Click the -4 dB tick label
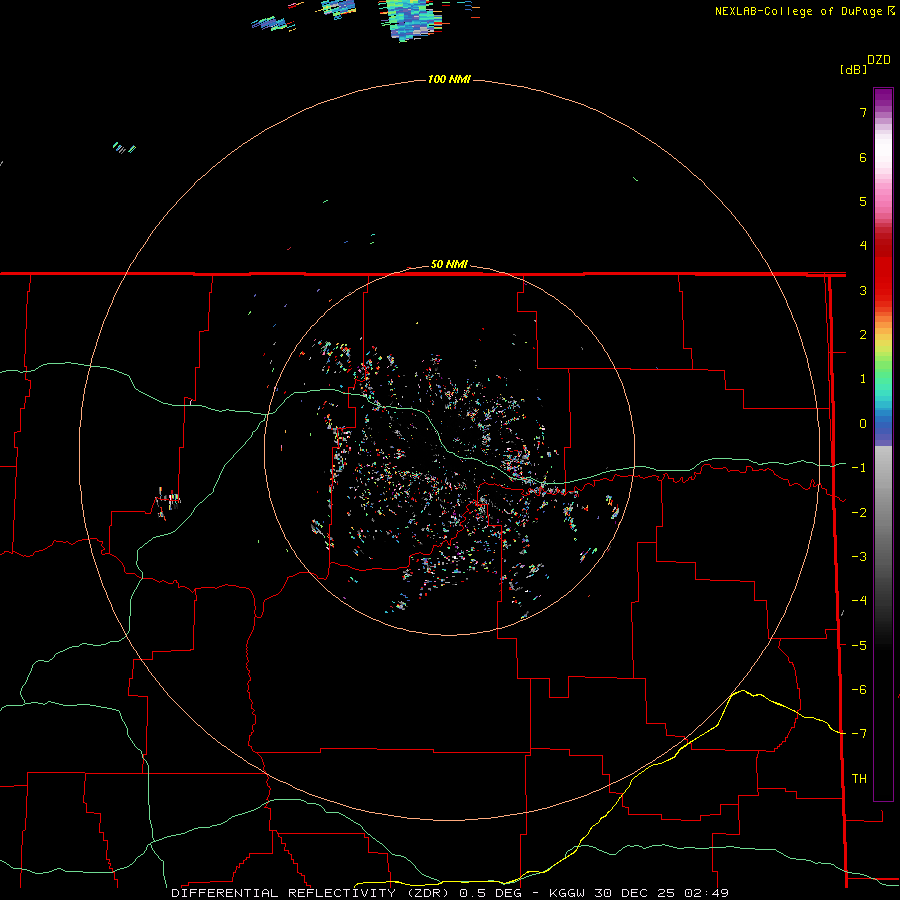900x900 pixels. click(859, 601)
